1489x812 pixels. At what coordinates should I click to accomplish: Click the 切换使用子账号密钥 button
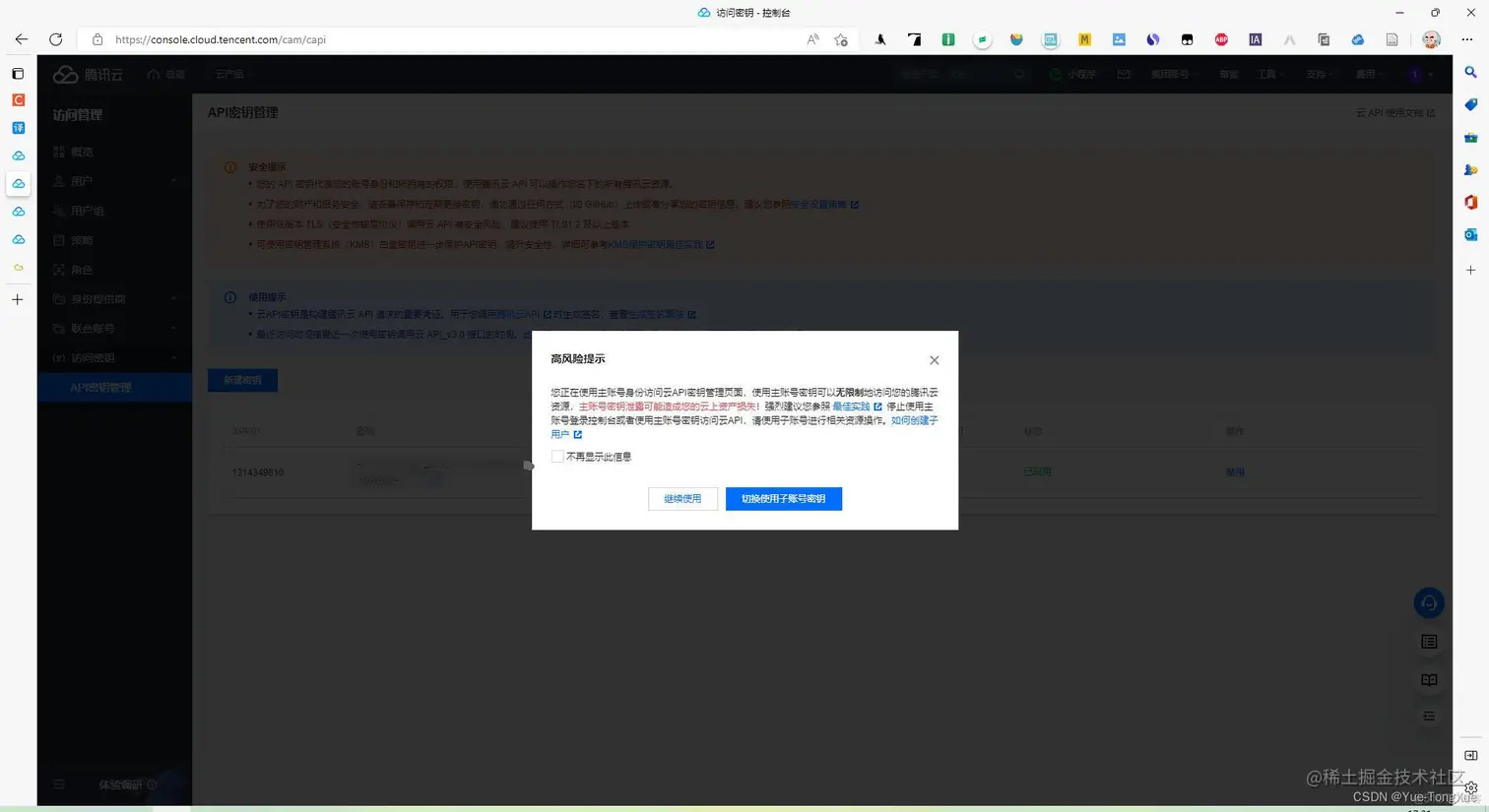[x=783, y=498]
